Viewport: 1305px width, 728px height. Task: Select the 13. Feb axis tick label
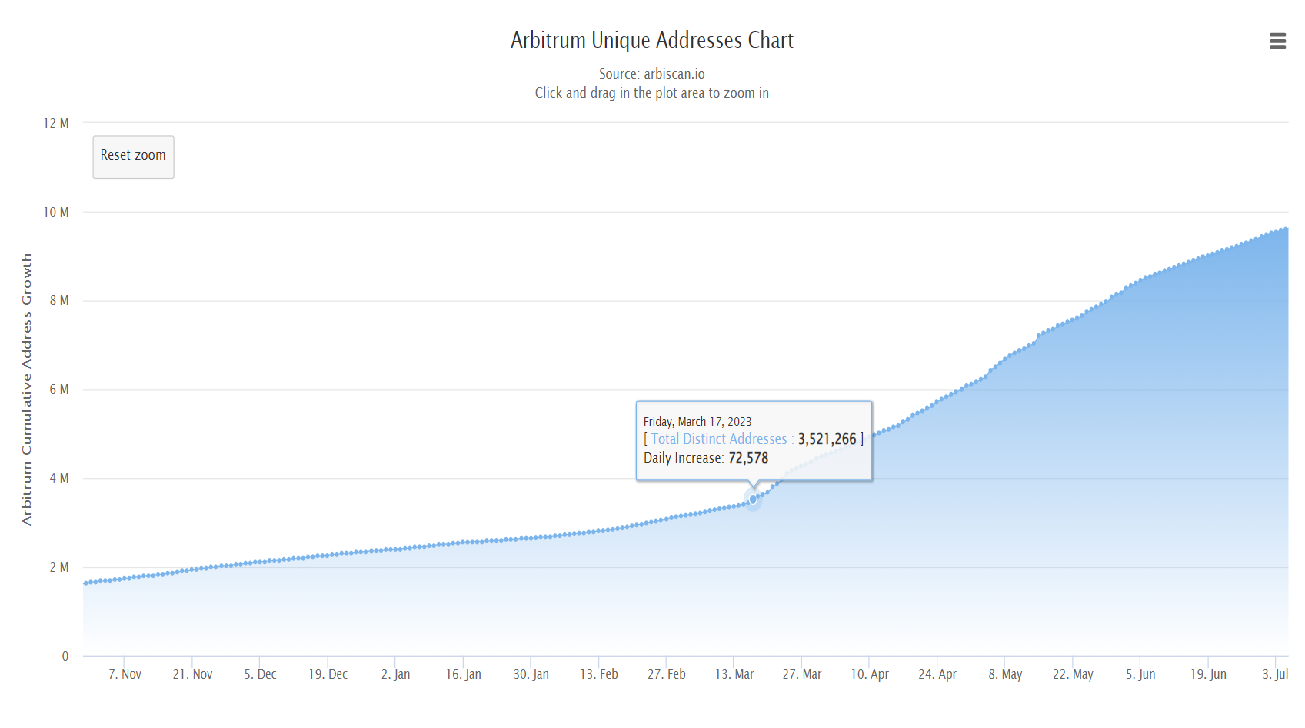coord(598,675)
